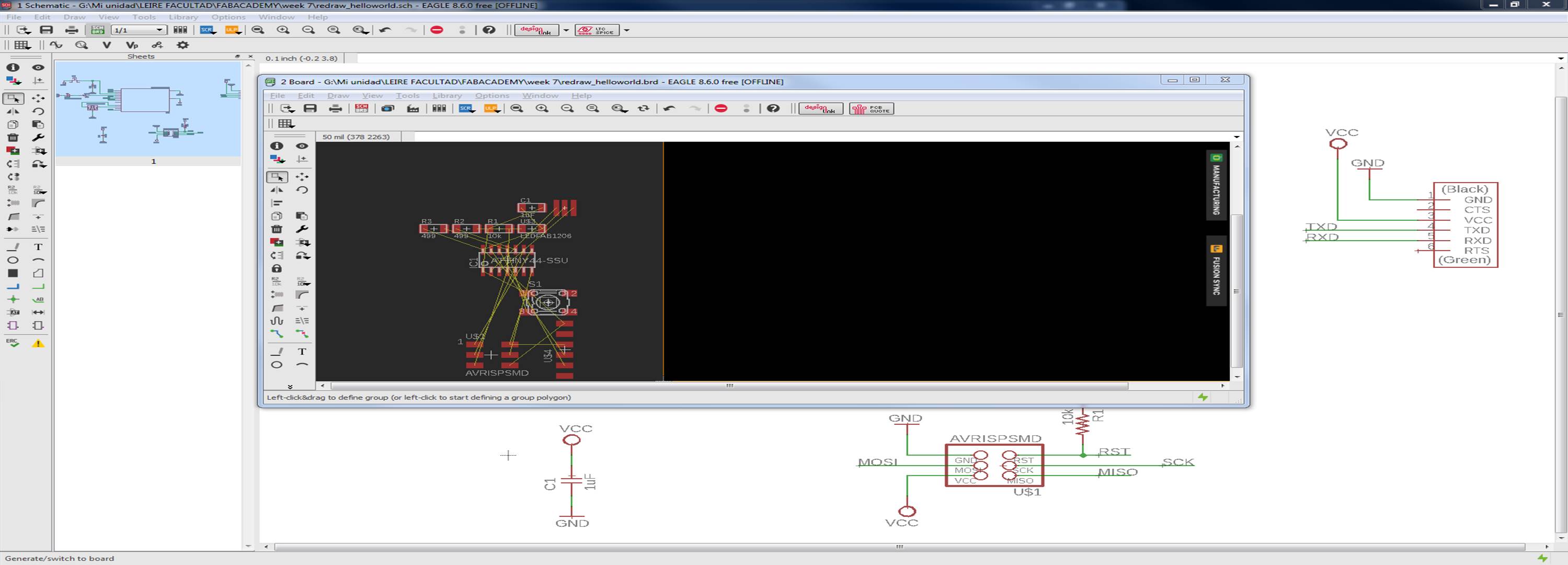Click the PCB Quote button
The width and height of the screenshot is (1568, 565).
pos(871,108)
